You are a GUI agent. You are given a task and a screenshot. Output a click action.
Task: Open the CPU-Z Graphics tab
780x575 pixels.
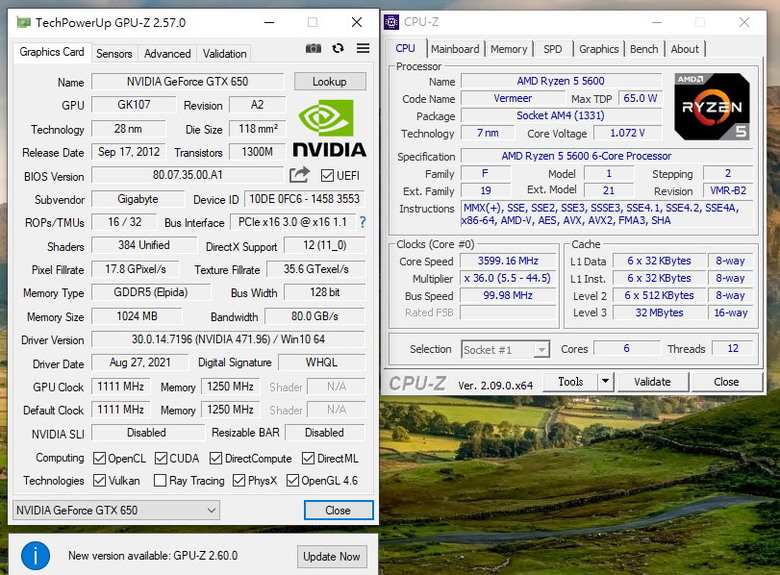click(598, 49)
